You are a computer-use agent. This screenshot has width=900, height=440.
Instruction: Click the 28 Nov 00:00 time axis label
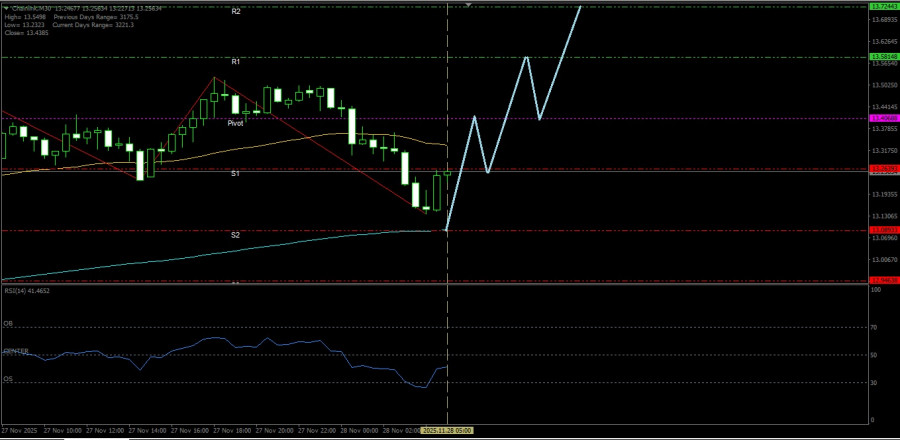(x=359, y=430)
